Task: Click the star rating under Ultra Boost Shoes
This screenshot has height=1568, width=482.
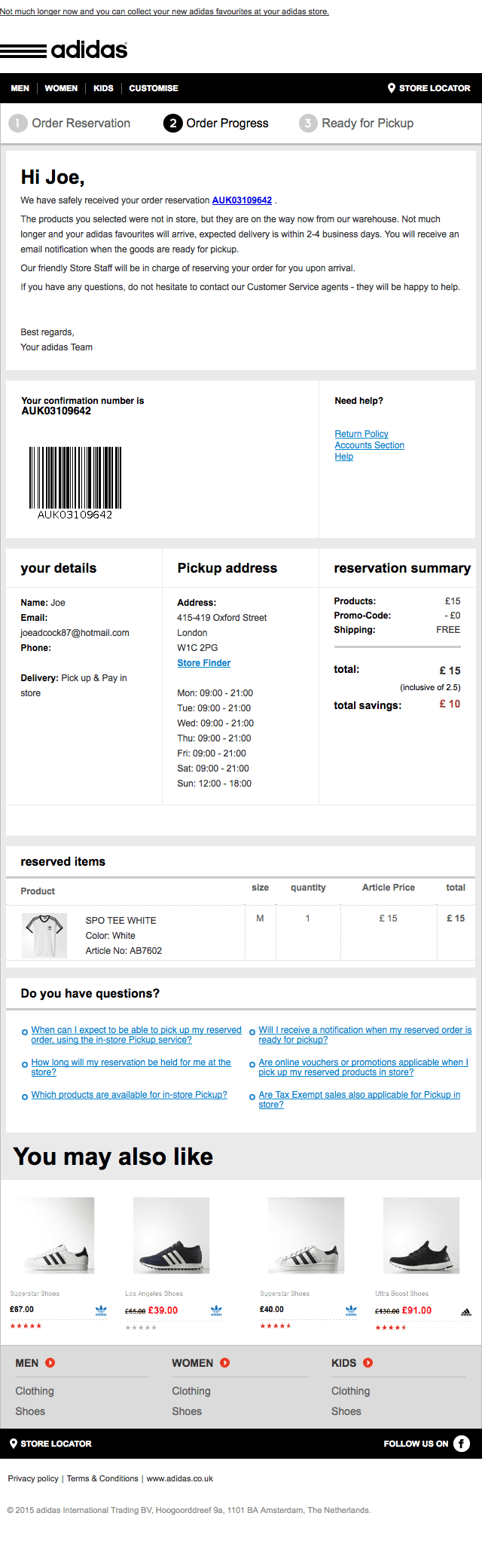Action: [392, 1327]
